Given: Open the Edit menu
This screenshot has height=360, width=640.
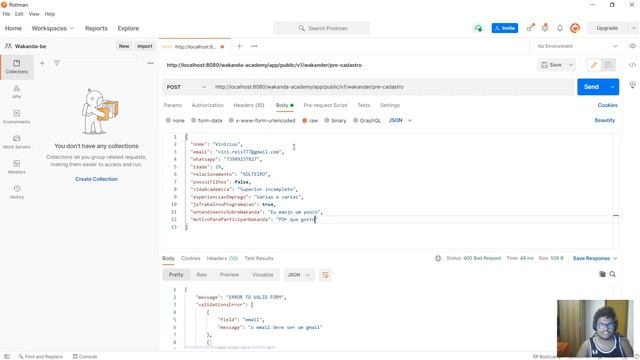Looking at the screenshot, I should [19, 14].
